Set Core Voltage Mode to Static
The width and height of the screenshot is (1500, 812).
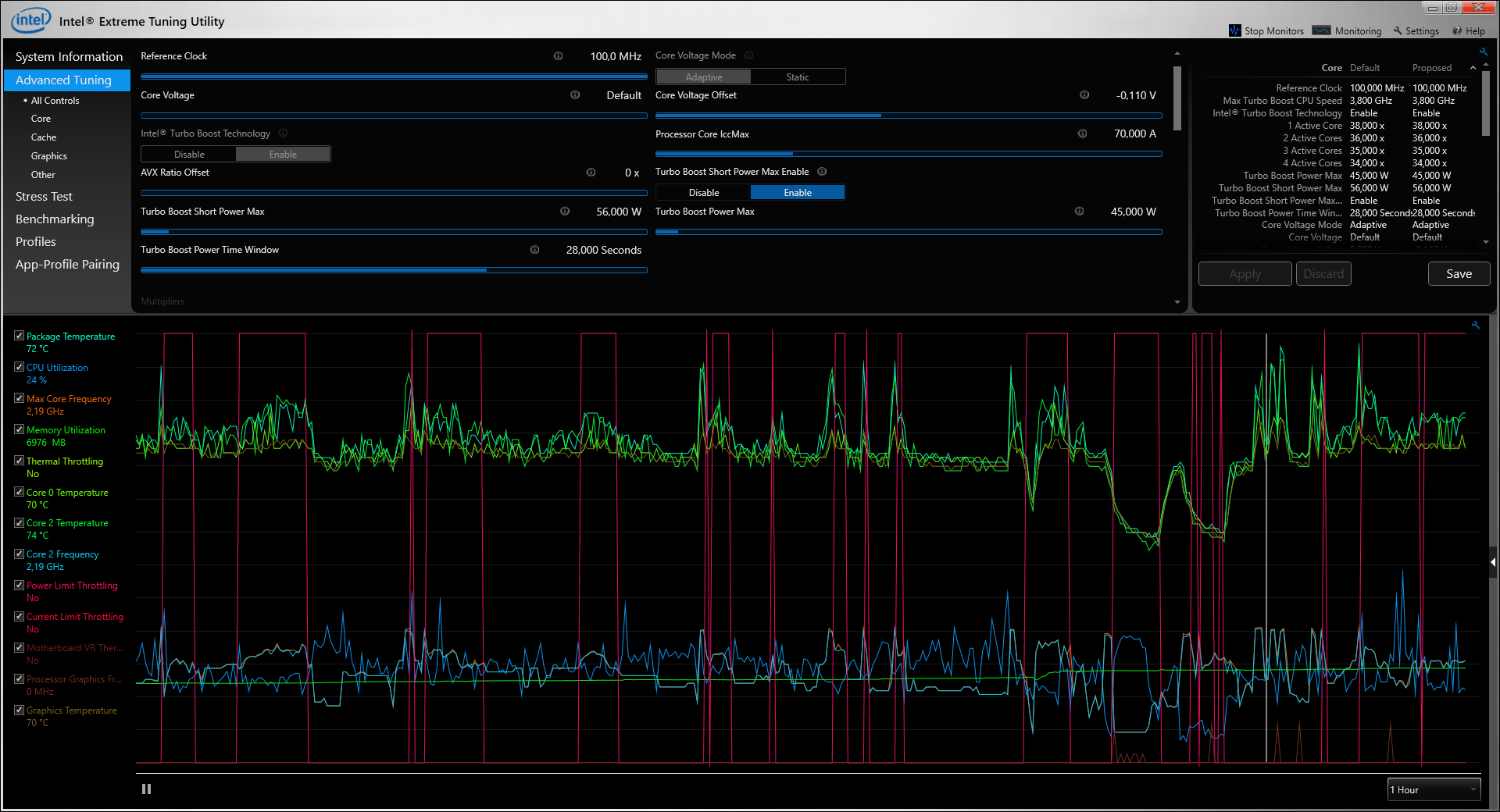798,77
